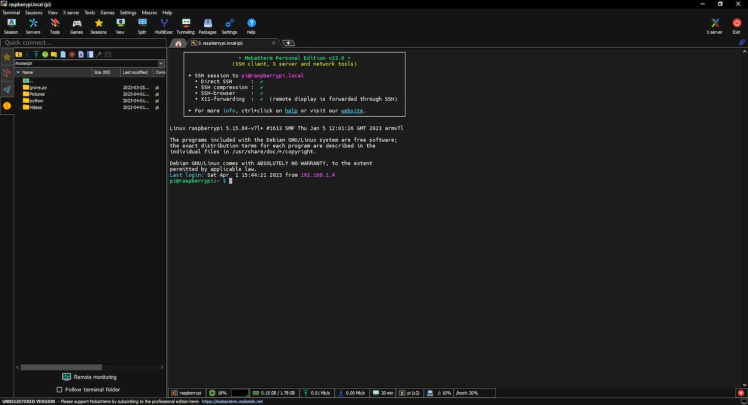The image size is (748, 405).
Task: Click the Quick connect input field
Action: 80,43
